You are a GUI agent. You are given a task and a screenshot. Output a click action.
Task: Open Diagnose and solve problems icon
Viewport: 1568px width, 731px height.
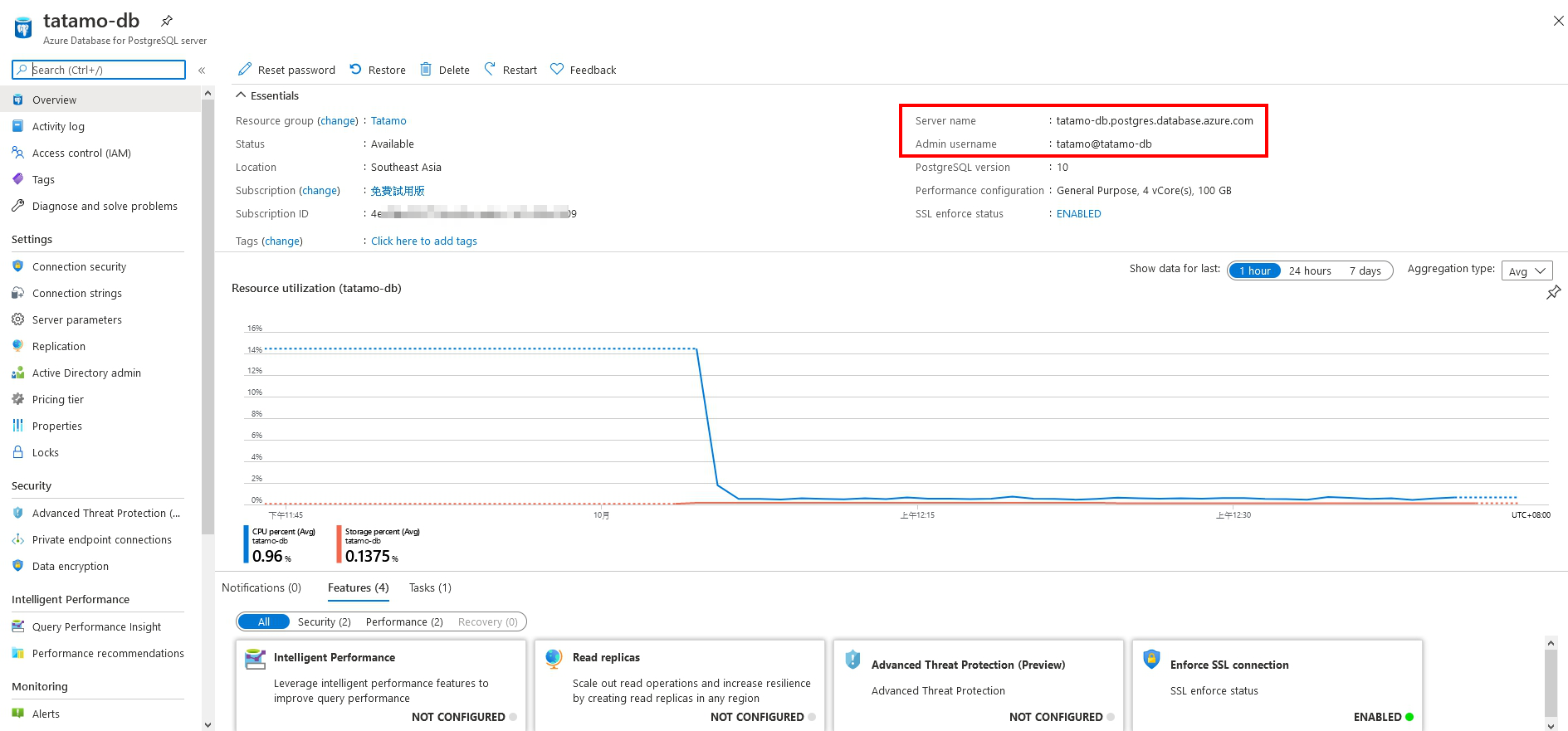click(x=17, y=206)
